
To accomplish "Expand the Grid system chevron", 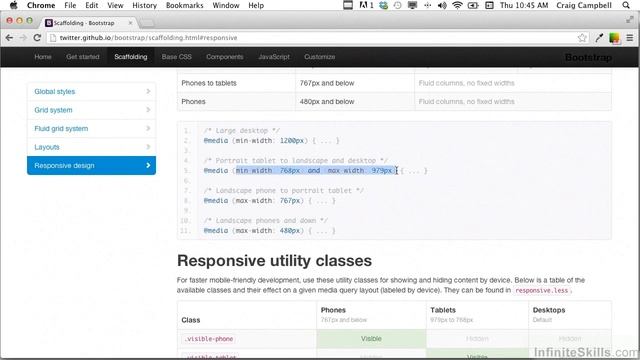I will point(148,110).
